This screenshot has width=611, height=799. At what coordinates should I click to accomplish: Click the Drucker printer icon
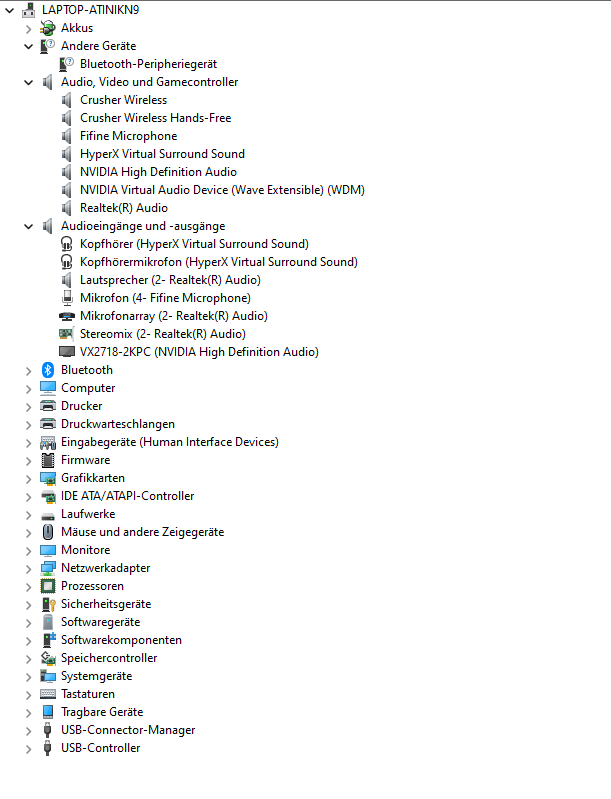[48, 406]
